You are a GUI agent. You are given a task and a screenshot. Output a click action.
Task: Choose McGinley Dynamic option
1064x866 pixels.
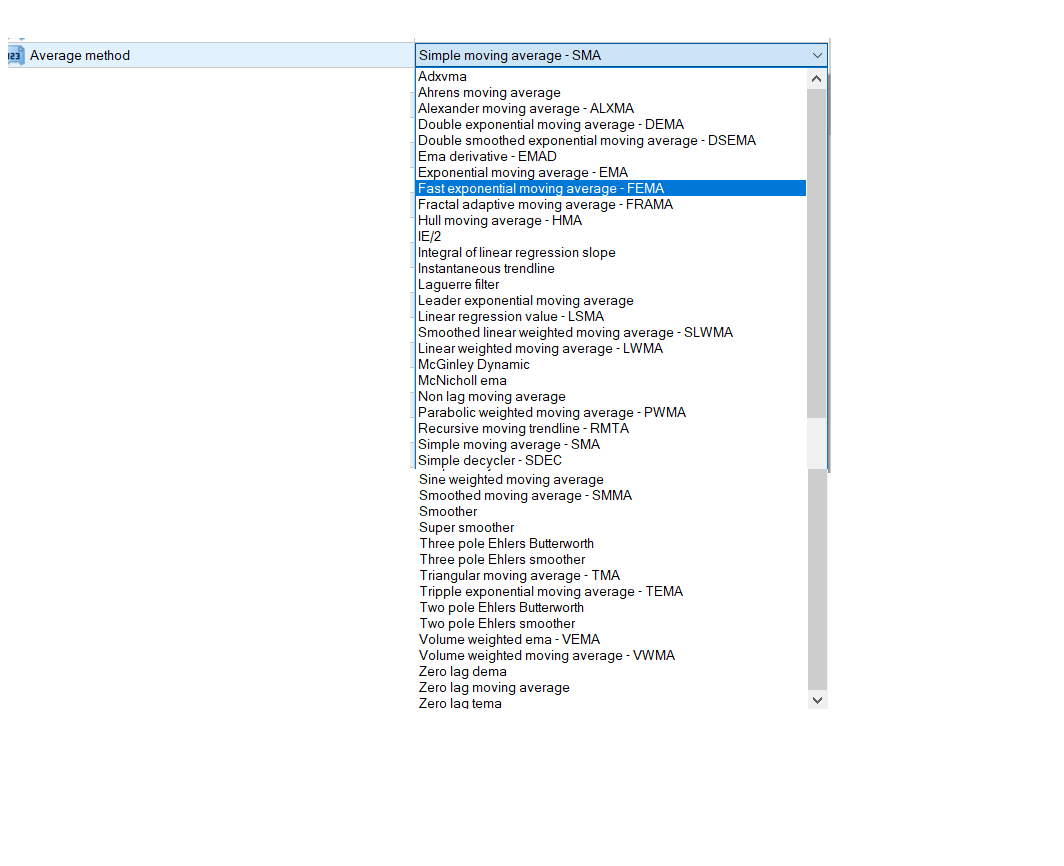coord(474,364)
